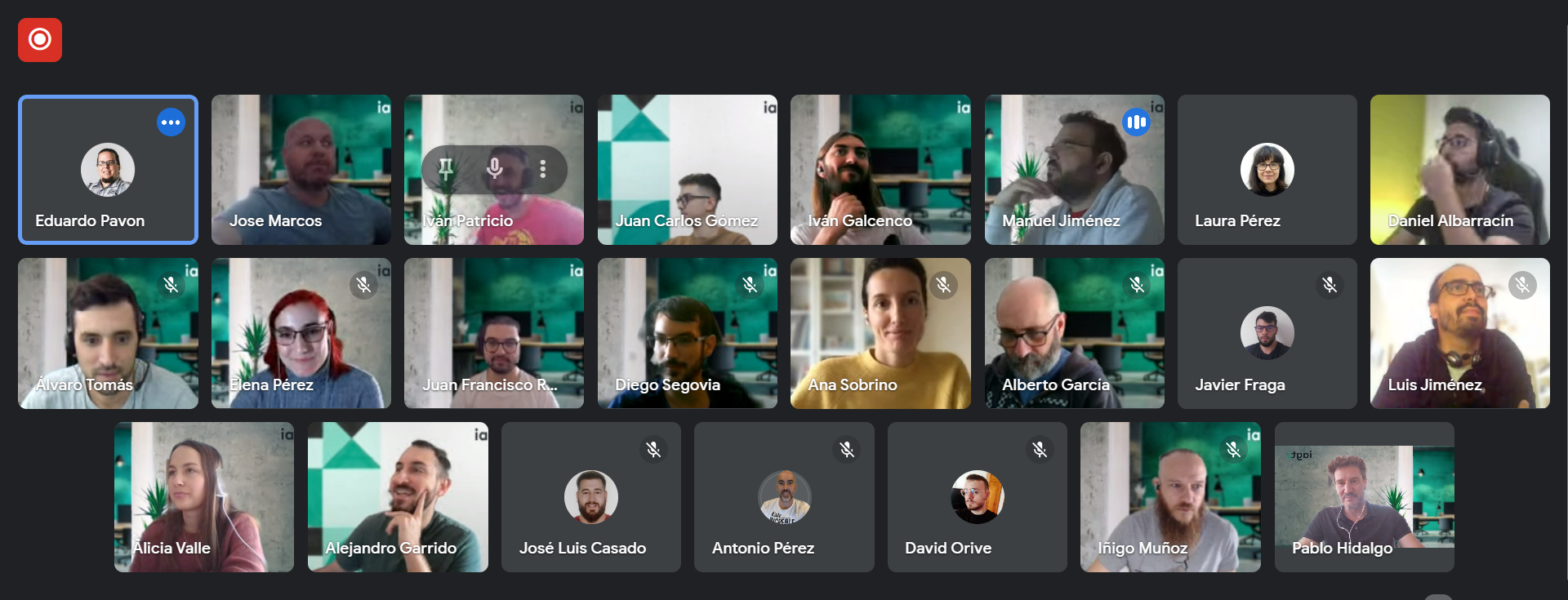
Task: Click the muted mic icon on Iñigo Muñoz
Action: point(1233,449)
